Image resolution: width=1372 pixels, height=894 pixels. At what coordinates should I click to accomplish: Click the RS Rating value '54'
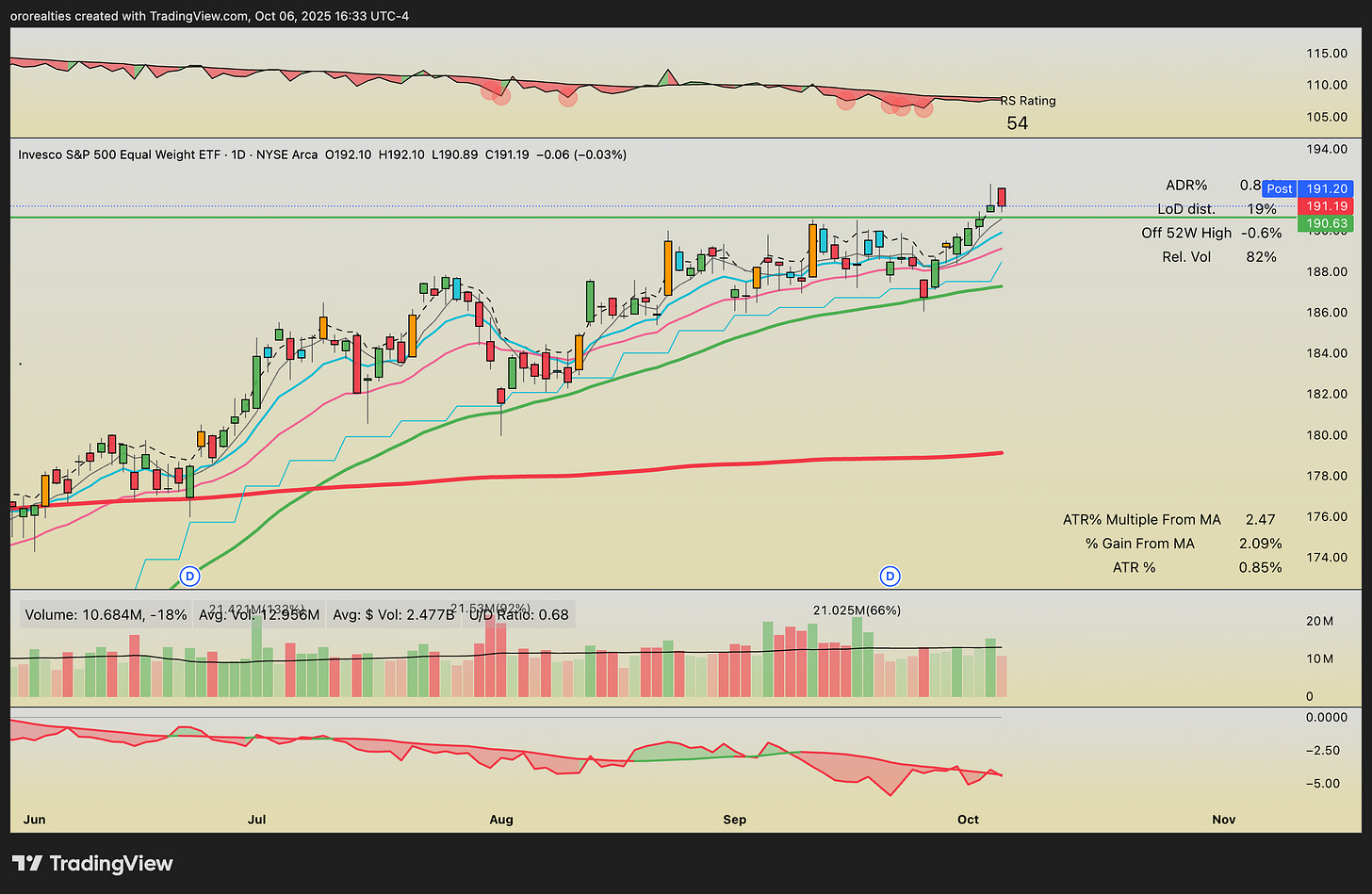pyautogui.click(x=1018, y=123)
